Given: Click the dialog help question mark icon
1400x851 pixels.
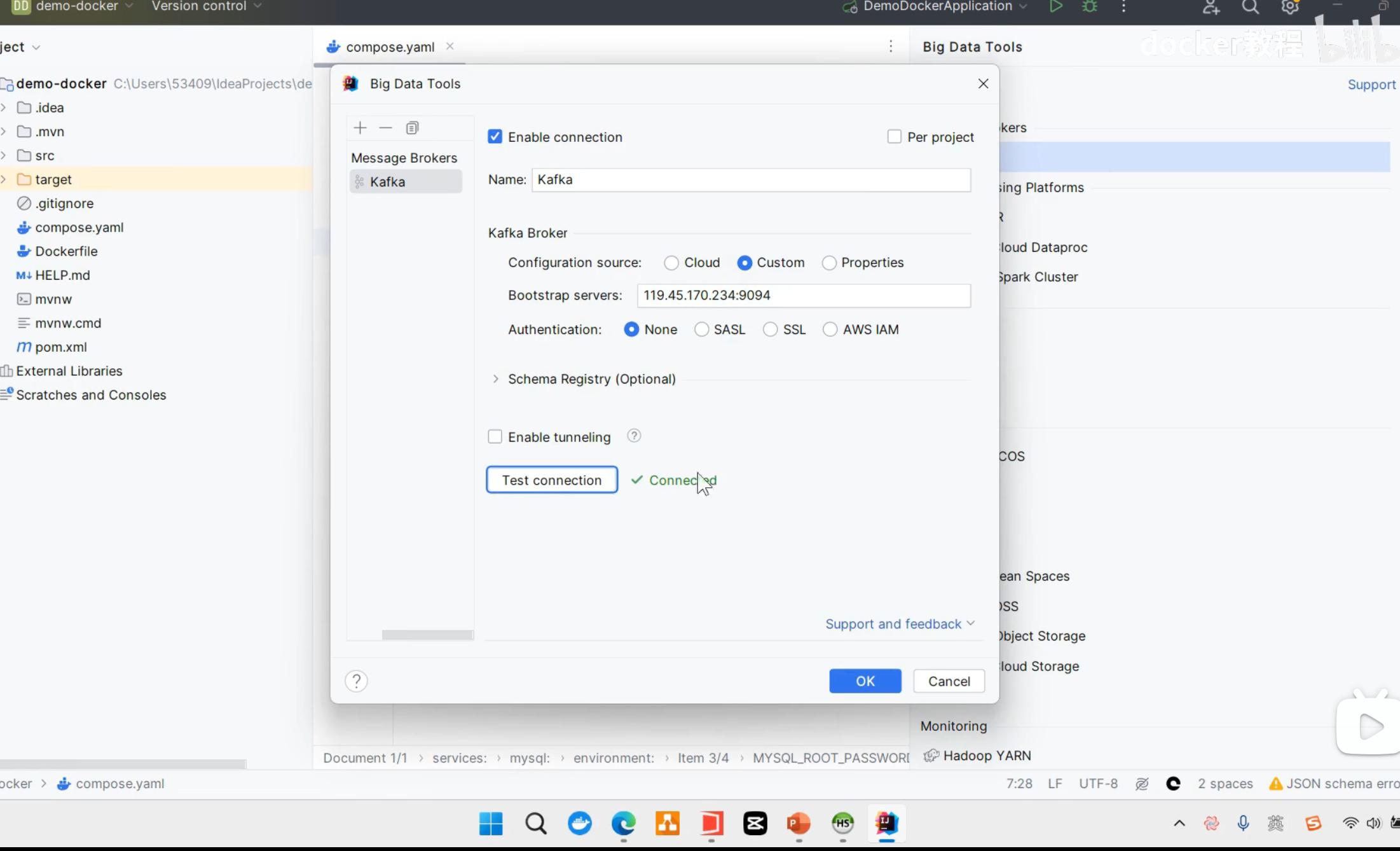Looking at the screenshot, I should click(x=356, y=681).
